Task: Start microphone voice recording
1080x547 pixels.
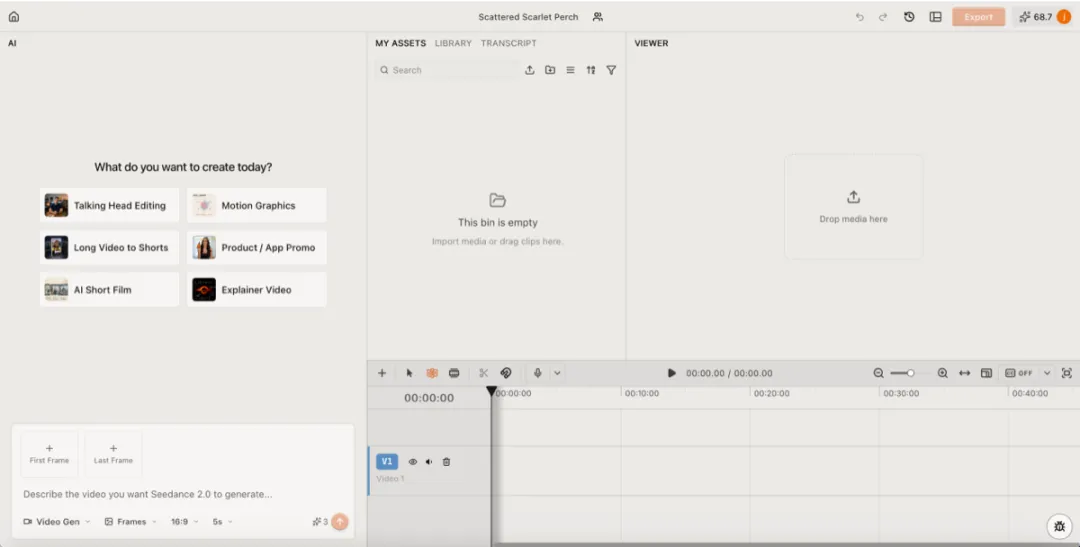Action: pyautogui.click(x=538, y=373)
